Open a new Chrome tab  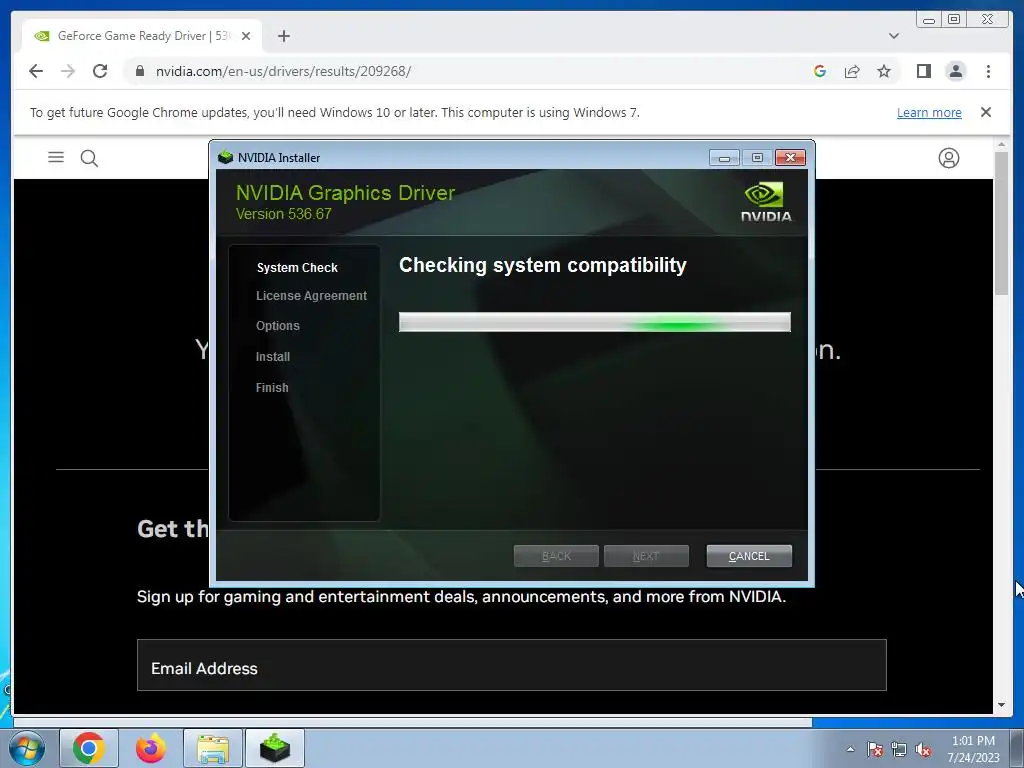coord(283,36)
